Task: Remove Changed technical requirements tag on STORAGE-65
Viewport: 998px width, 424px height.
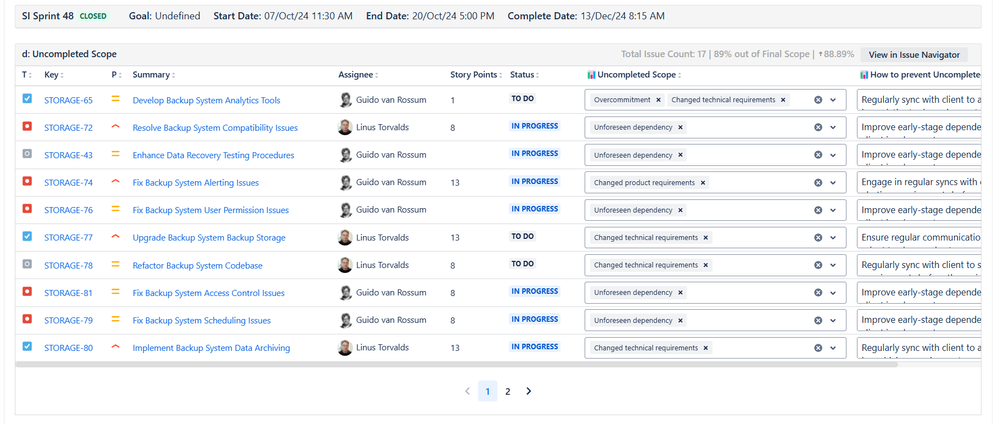Action: point(783,100)
